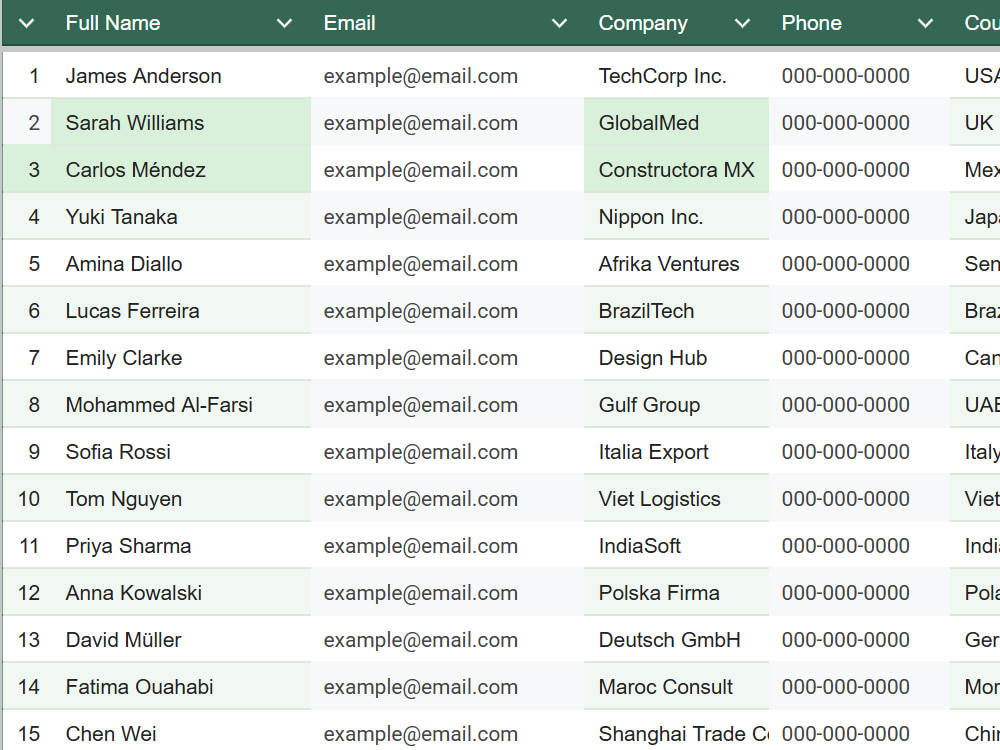The height and width of the screenshot is (750, 1000).
Task: Click the company cell Design Hub
Action: [x=677, y=358]
